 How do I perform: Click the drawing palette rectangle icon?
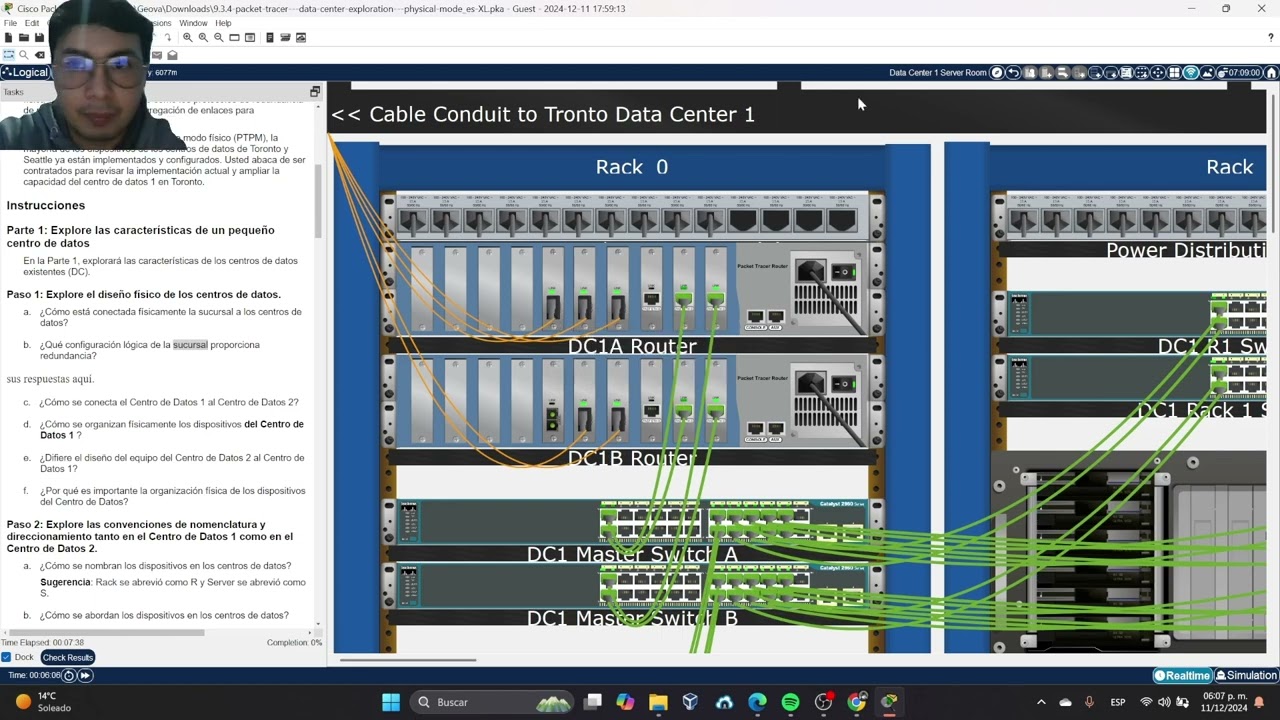tap(234, 38)
